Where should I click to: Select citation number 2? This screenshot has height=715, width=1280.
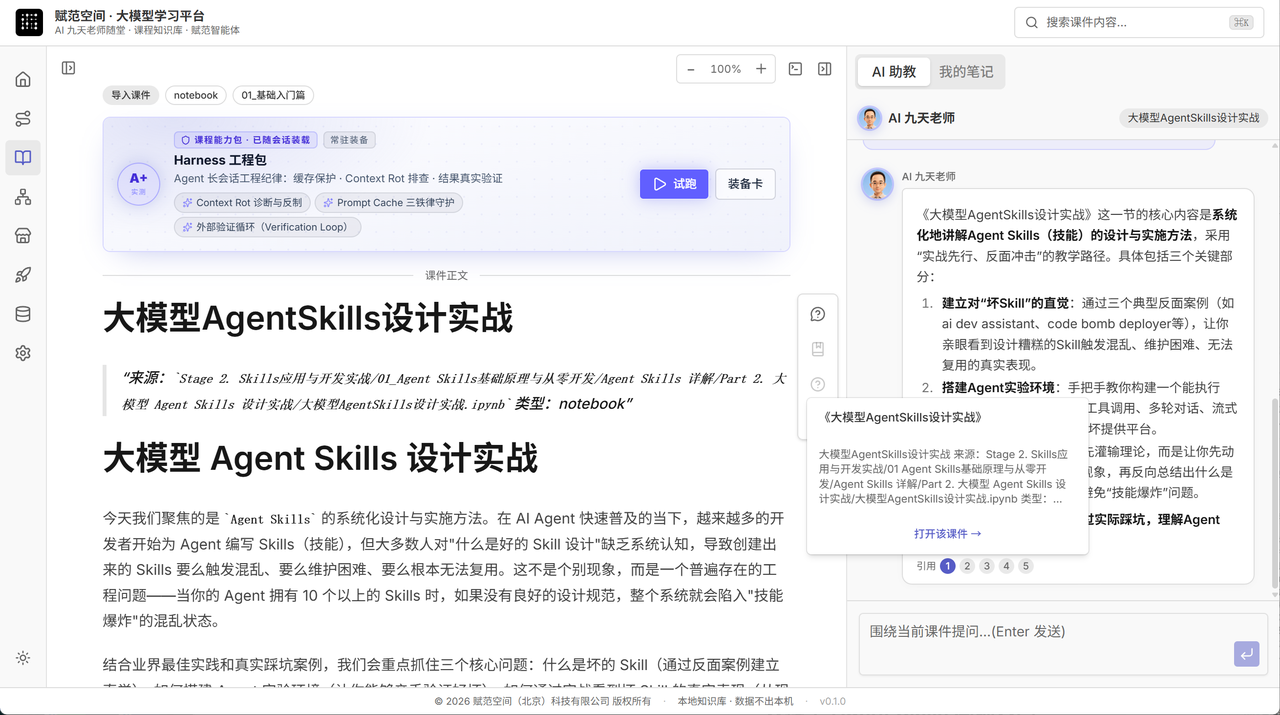[967, 566]
